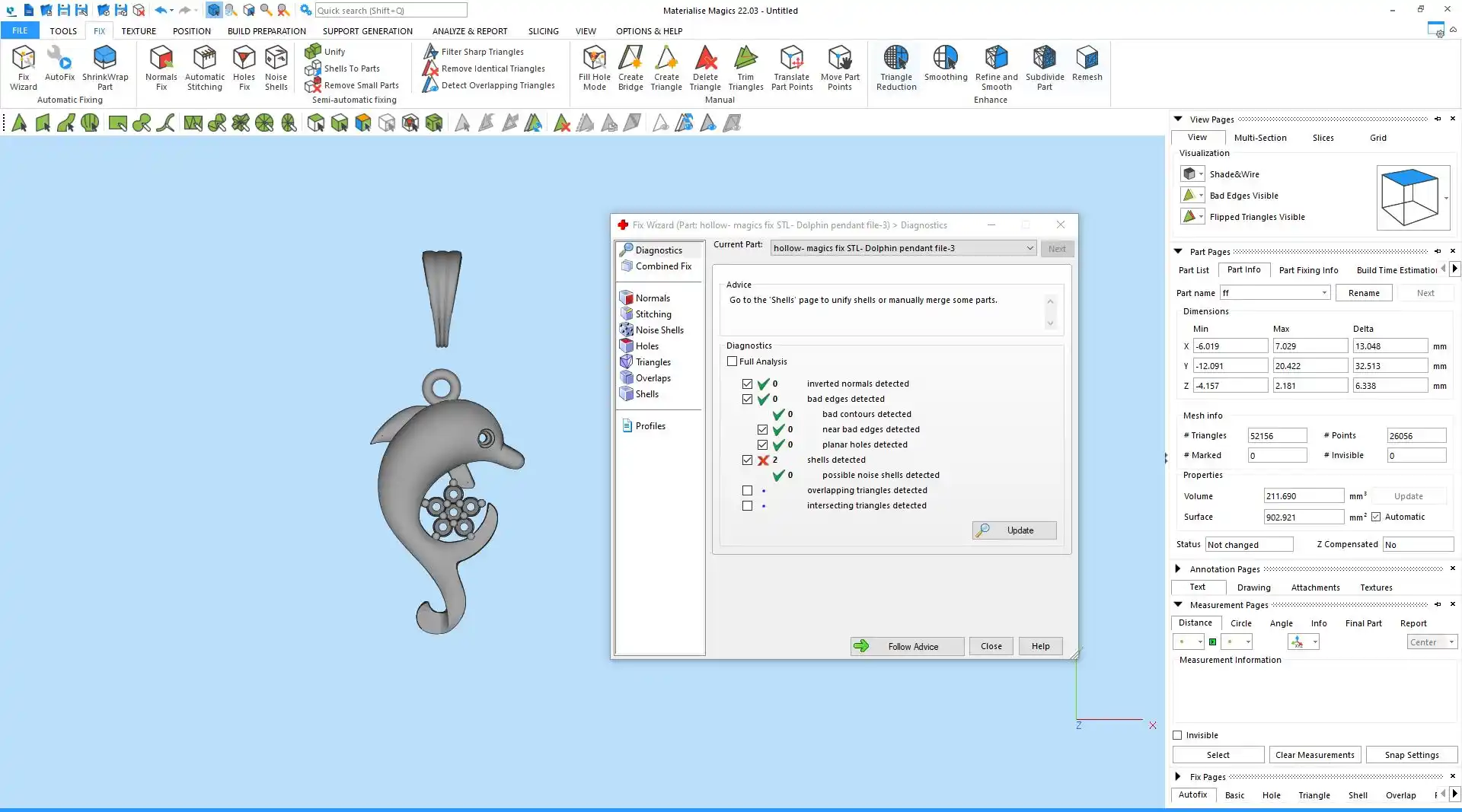Activate the Smoothing tool
Viewport: 1462px width, 812px height.
[945, 64]
